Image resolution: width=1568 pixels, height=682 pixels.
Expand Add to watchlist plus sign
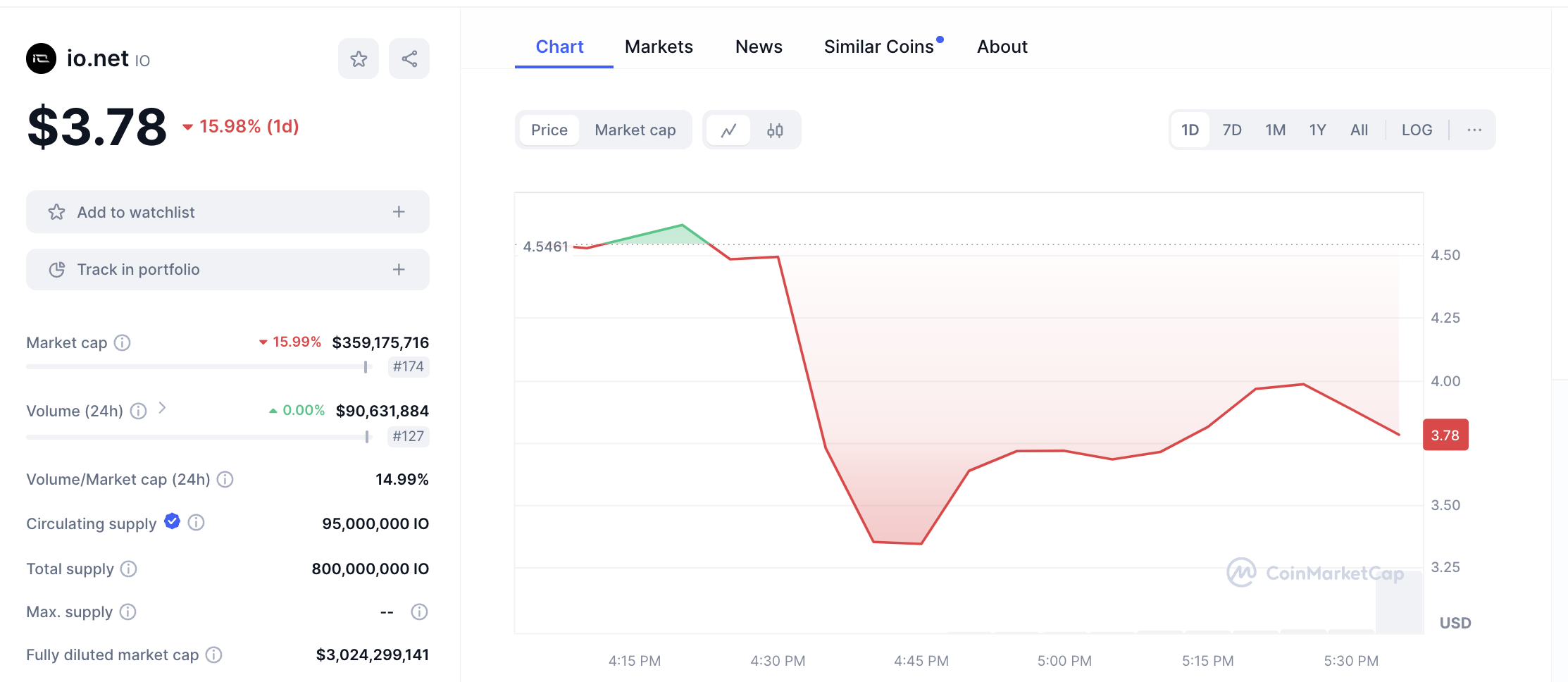pos(399,212)
